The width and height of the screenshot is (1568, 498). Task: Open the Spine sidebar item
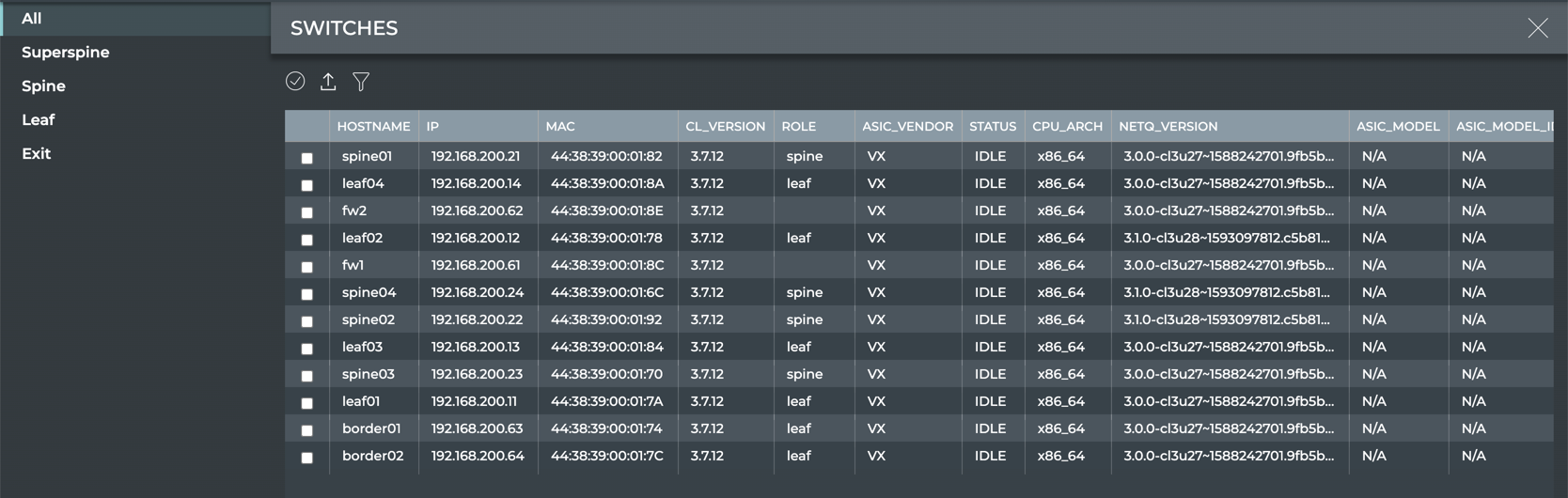point(43,86)
